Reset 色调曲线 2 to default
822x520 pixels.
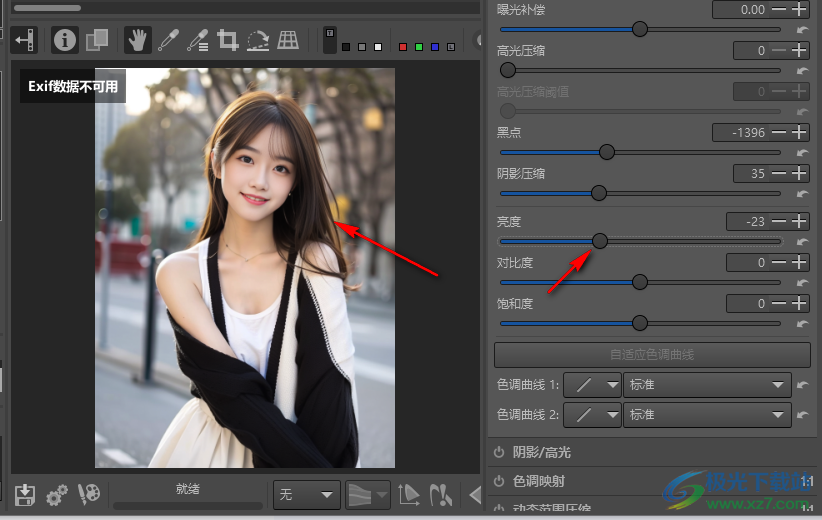(x=802, y=415)
